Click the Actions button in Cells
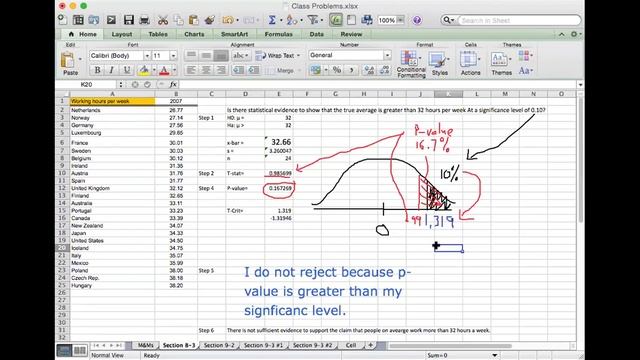Image resolution: width=640 pixels, height=360 pixels. pos(470,64)
